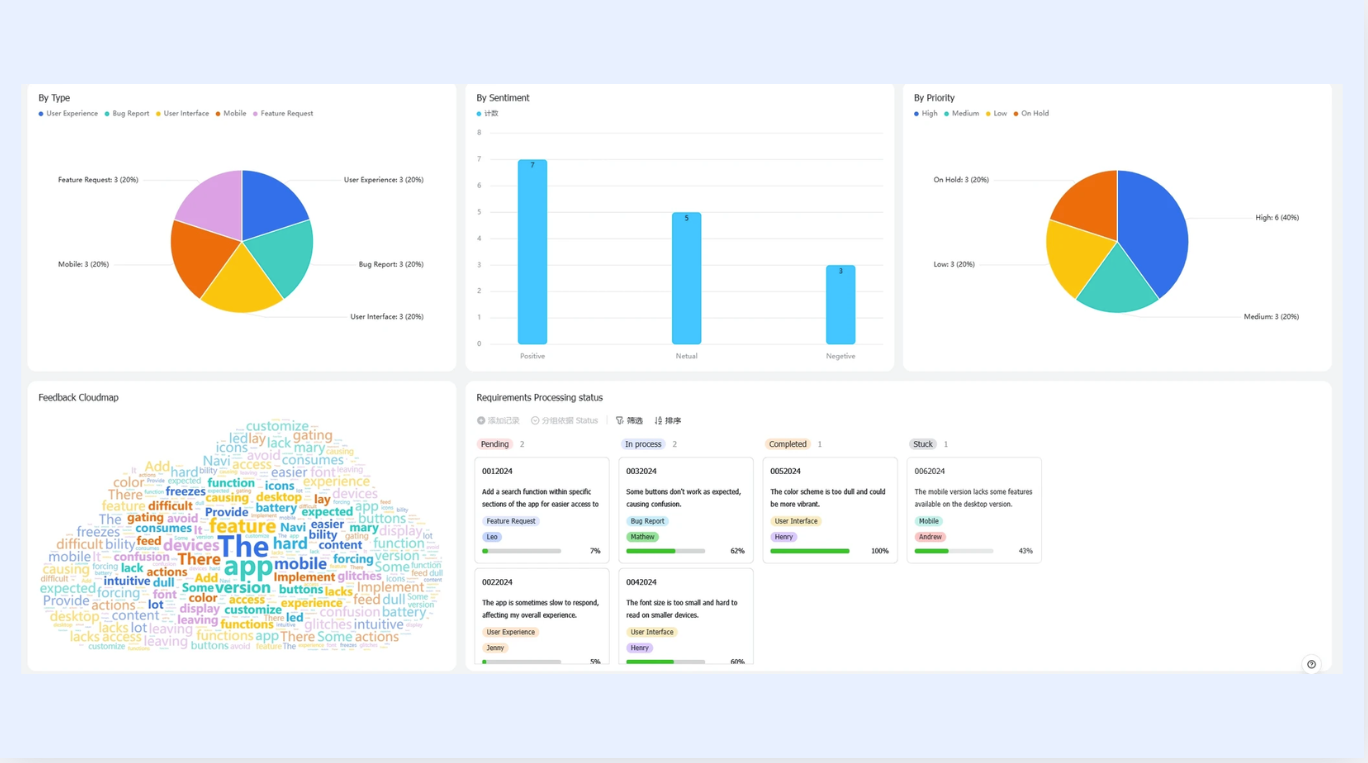Open the filter funnel icon

pyautogui.click(x=620, y=421)
